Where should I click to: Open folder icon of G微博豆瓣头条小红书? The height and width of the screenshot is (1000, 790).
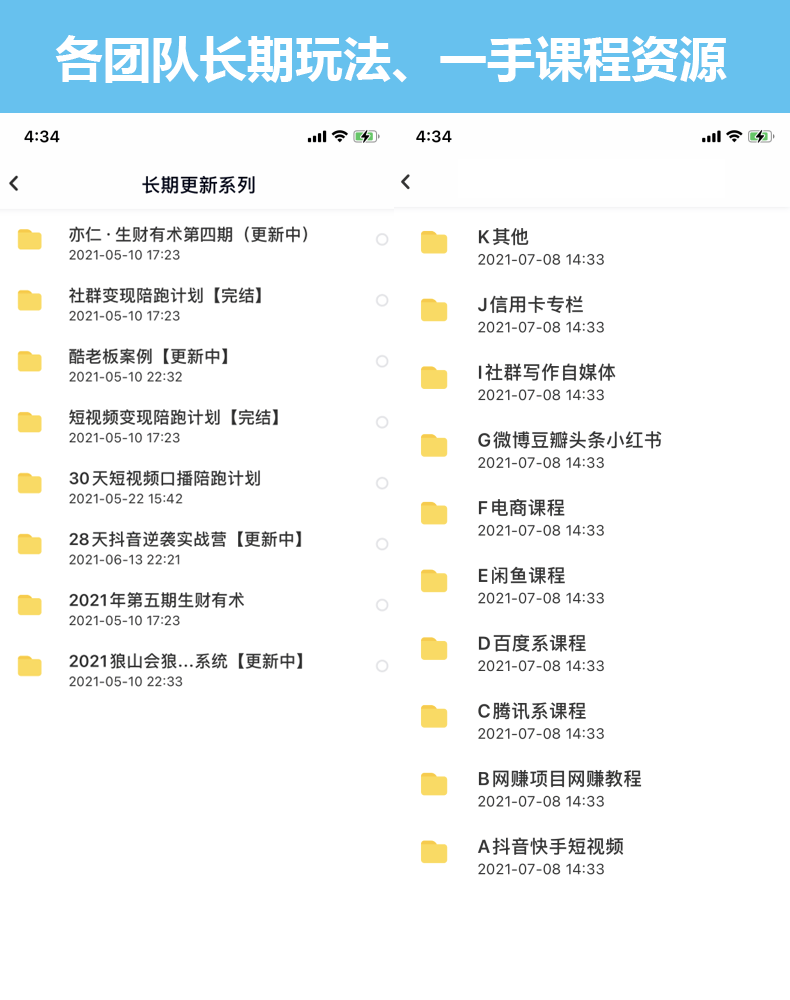(x=434, y=446)
